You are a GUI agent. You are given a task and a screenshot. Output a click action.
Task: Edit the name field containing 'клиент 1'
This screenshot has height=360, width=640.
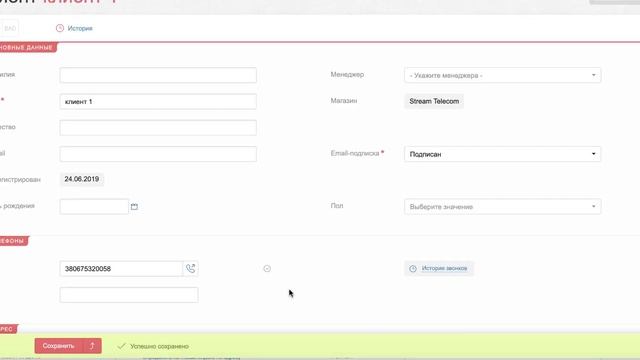(158, 102)
